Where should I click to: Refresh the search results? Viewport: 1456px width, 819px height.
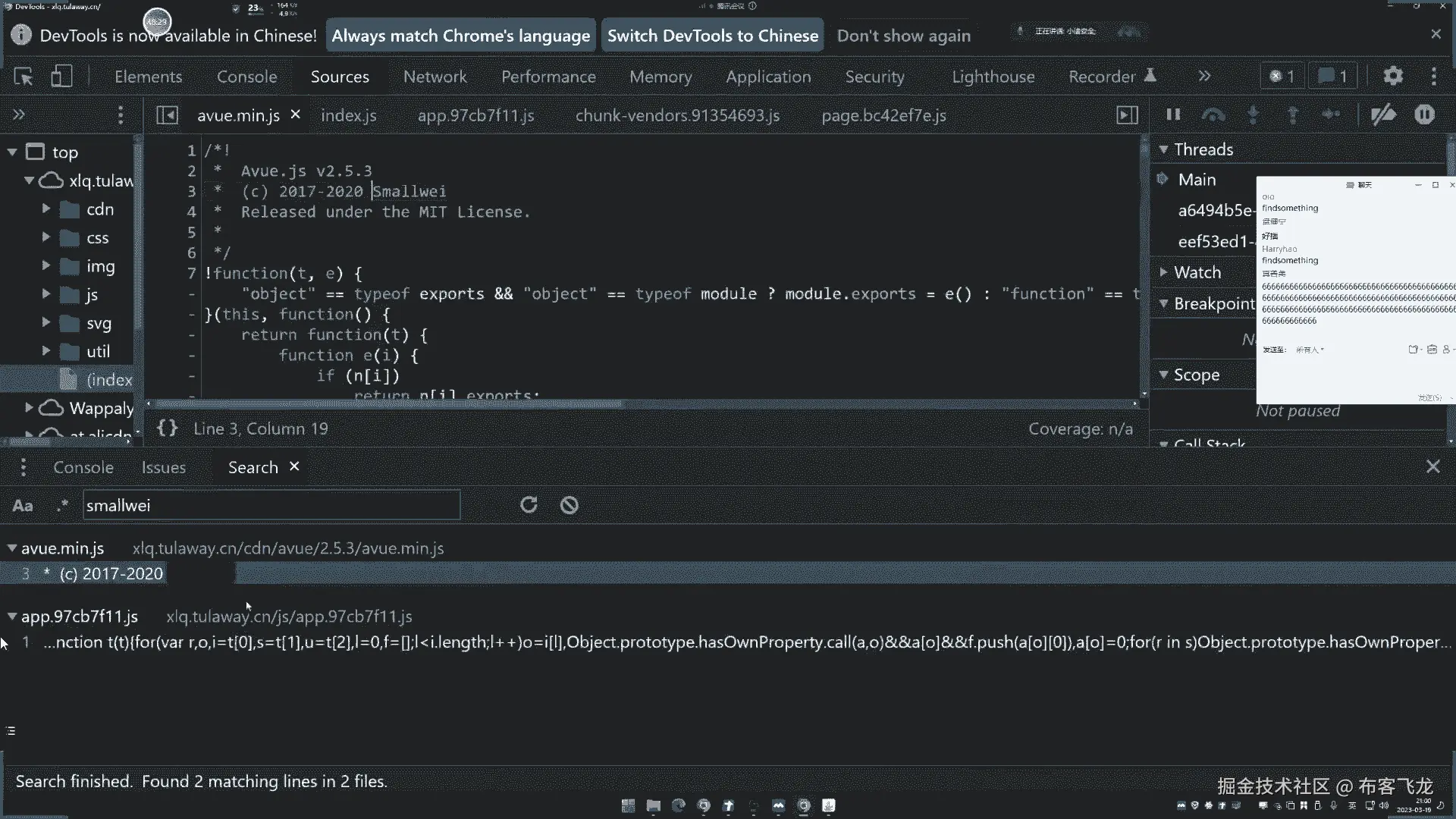[x=529, y=505]
